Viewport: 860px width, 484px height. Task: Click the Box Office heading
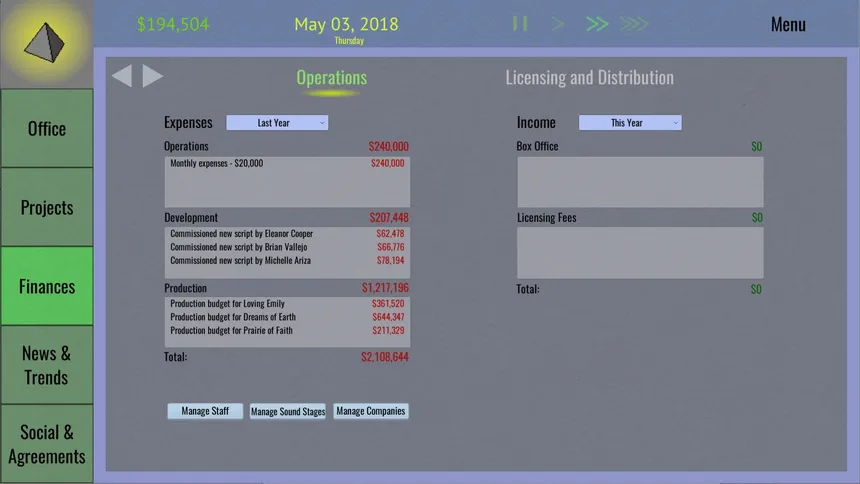click(x=537, y=146)
